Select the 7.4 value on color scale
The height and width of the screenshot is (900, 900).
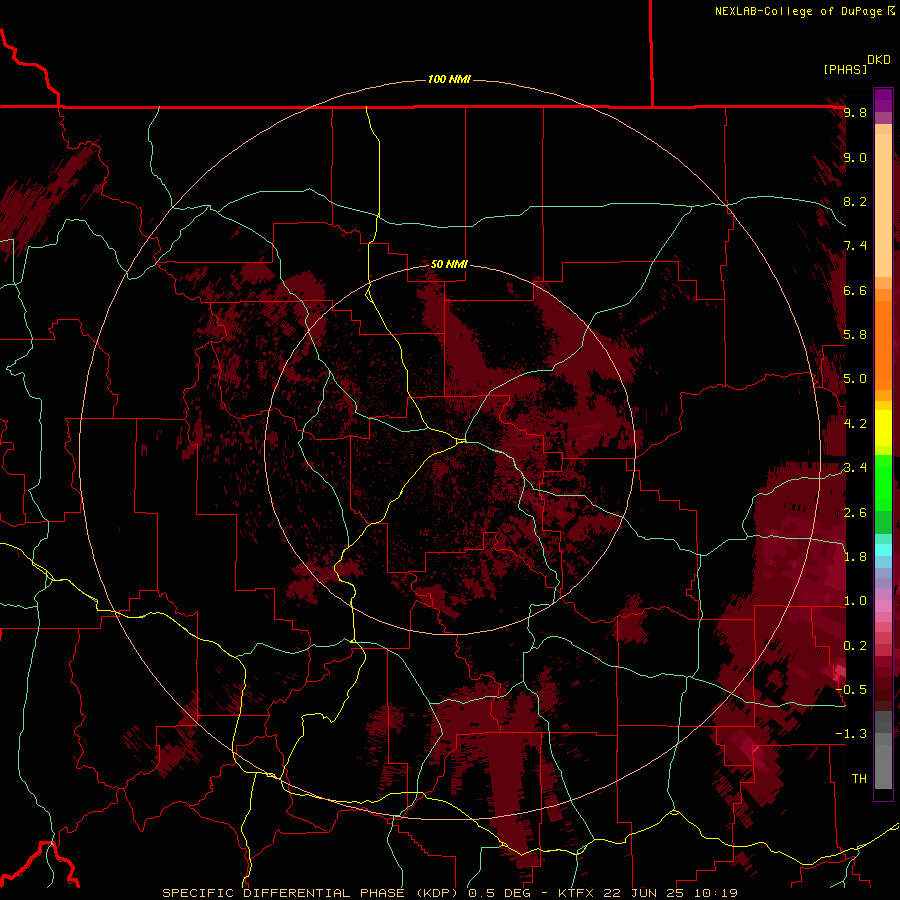855,246
